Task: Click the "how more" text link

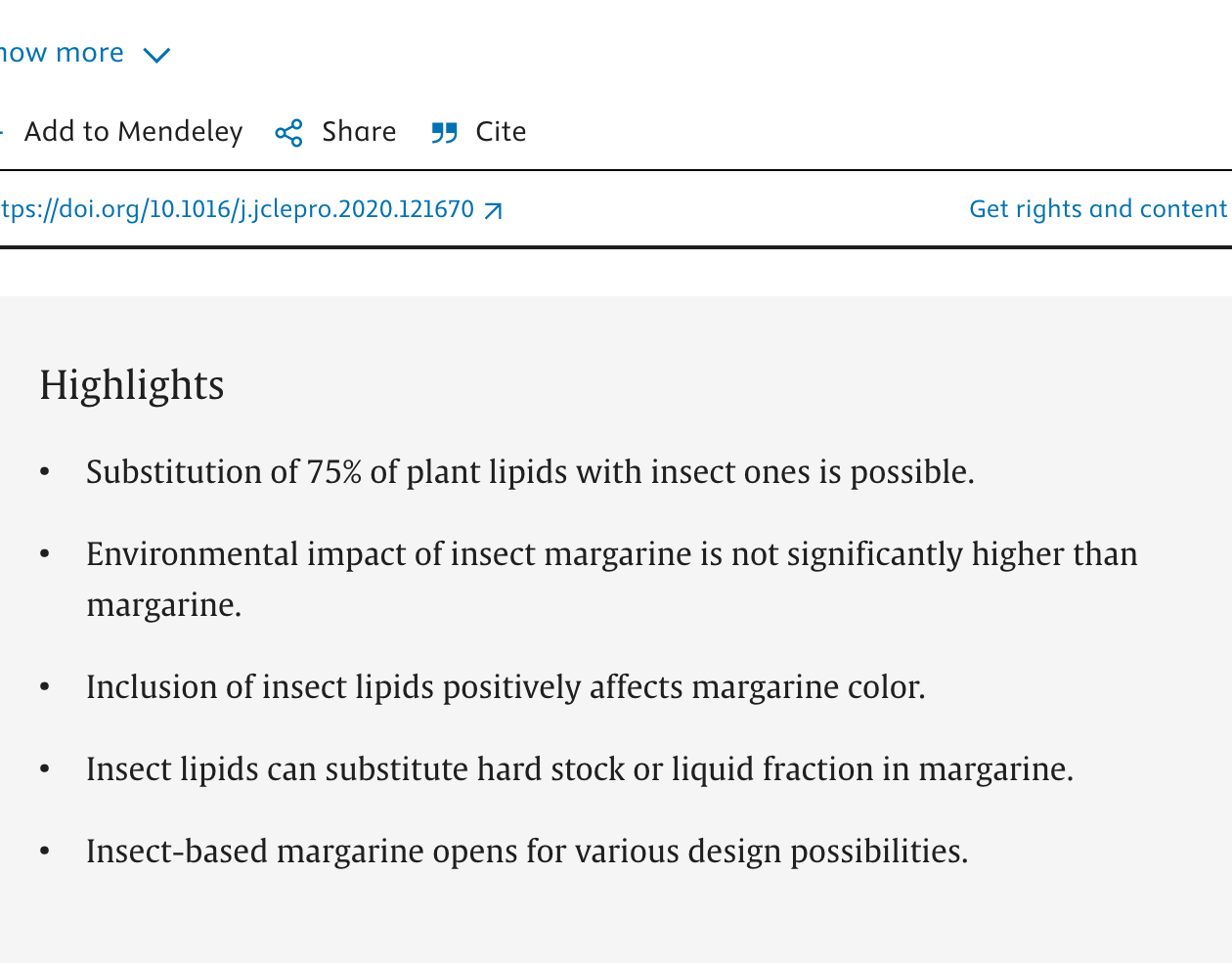Action: tap(62, 53)
